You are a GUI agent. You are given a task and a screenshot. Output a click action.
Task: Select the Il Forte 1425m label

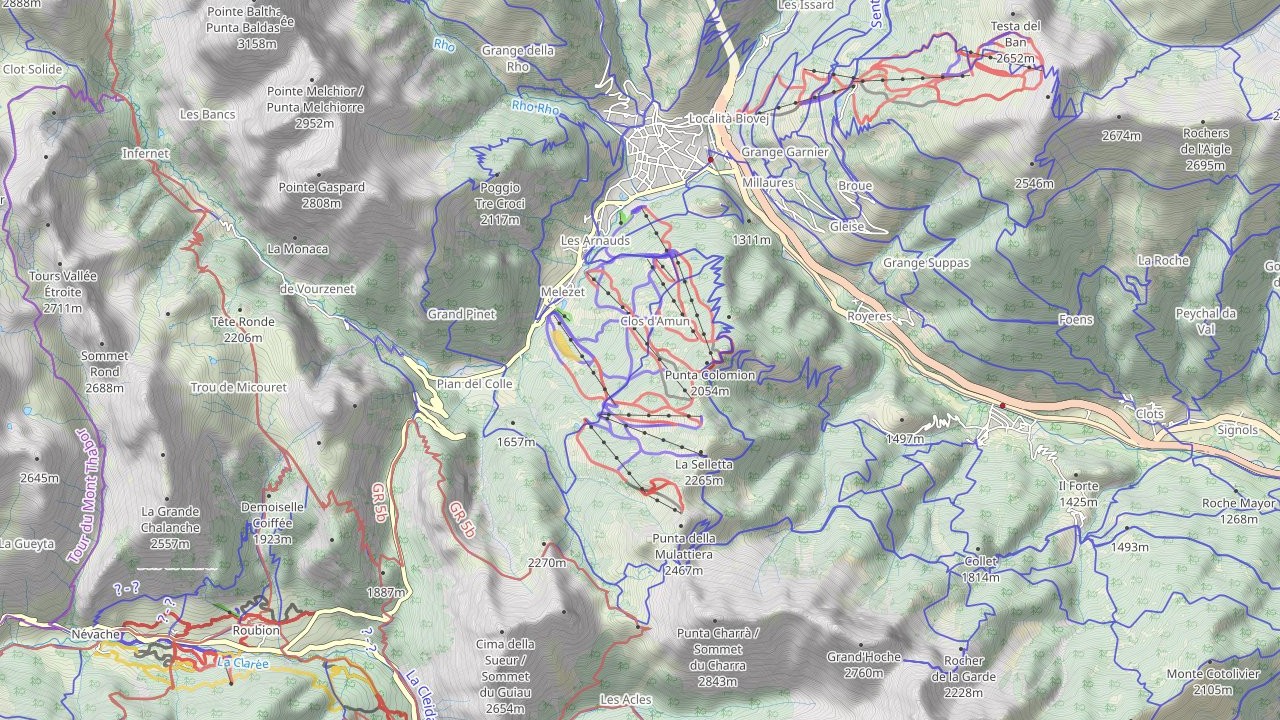1079,494
